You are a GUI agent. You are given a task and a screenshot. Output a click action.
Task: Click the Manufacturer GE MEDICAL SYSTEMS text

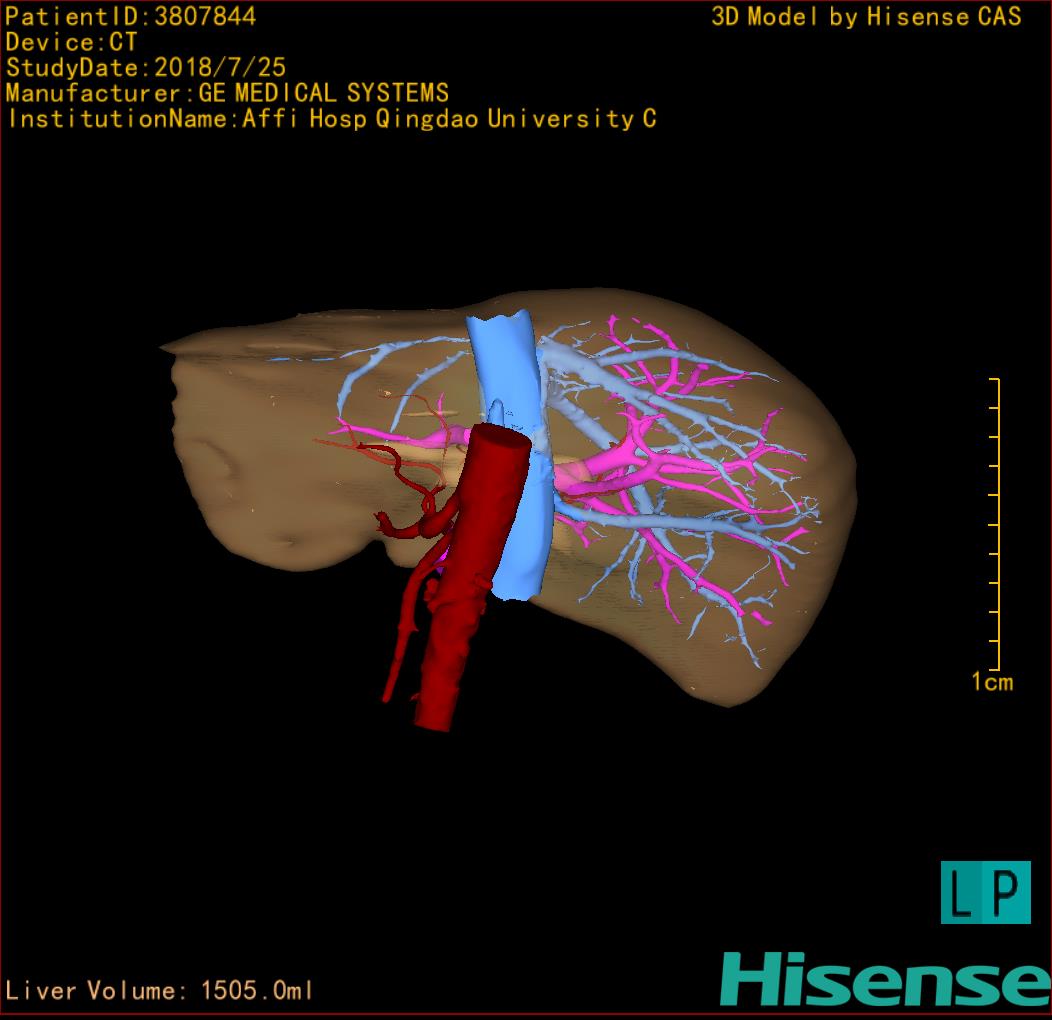[227, 93]
